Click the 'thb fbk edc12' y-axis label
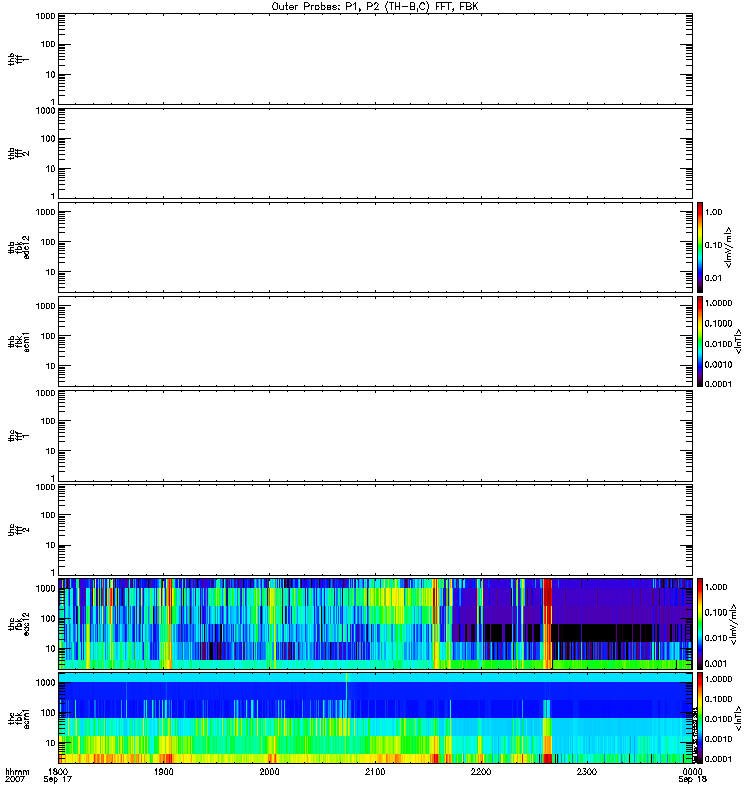Screen dimensions: 750x800 tap(18, 247)
